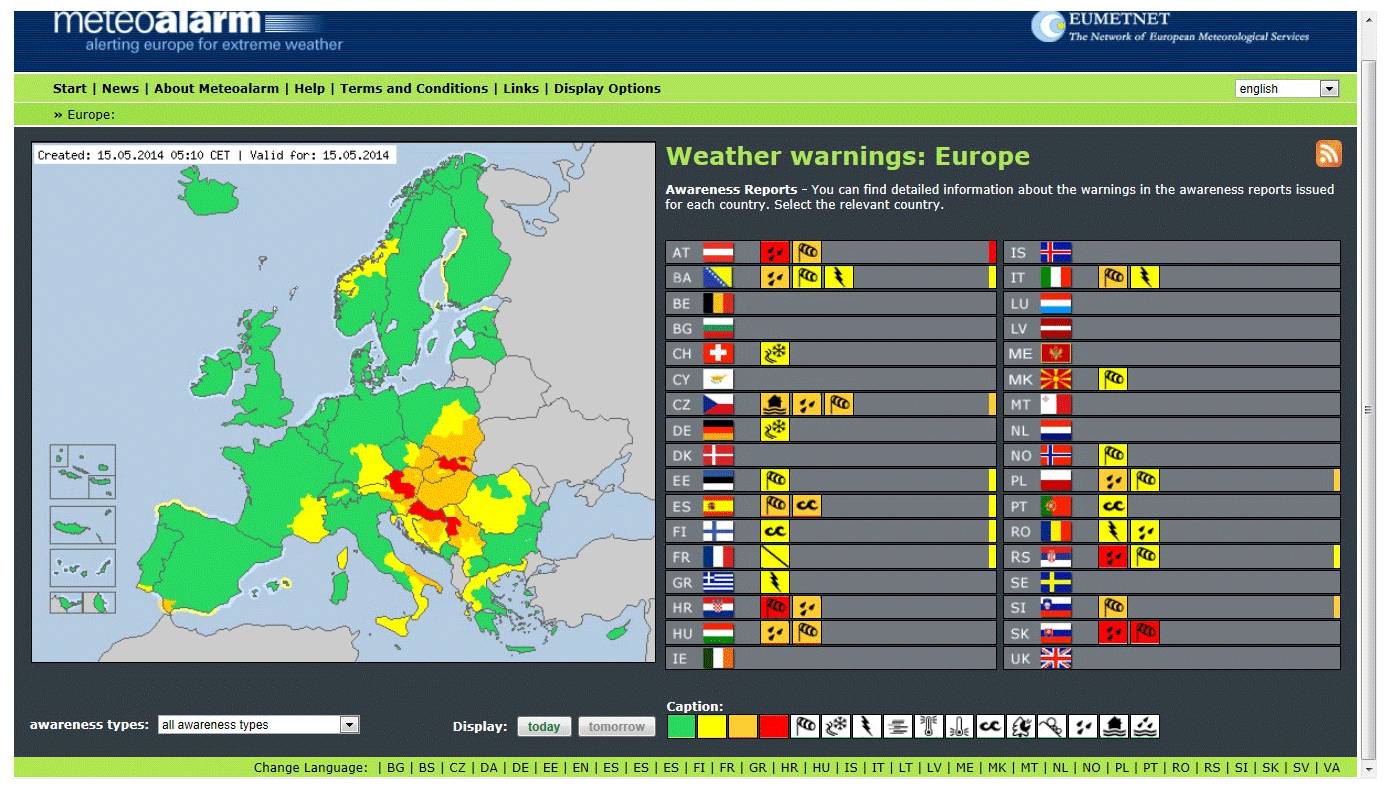Click the red swatch in caption legend
Image resolution: width=1389 pixels, height=791 pixels.
773,727
